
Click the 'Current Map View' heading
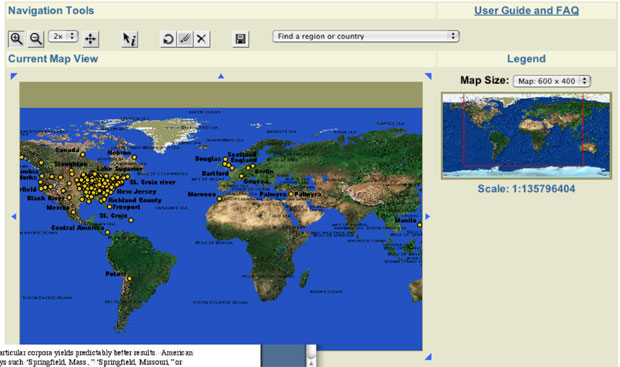53,59
